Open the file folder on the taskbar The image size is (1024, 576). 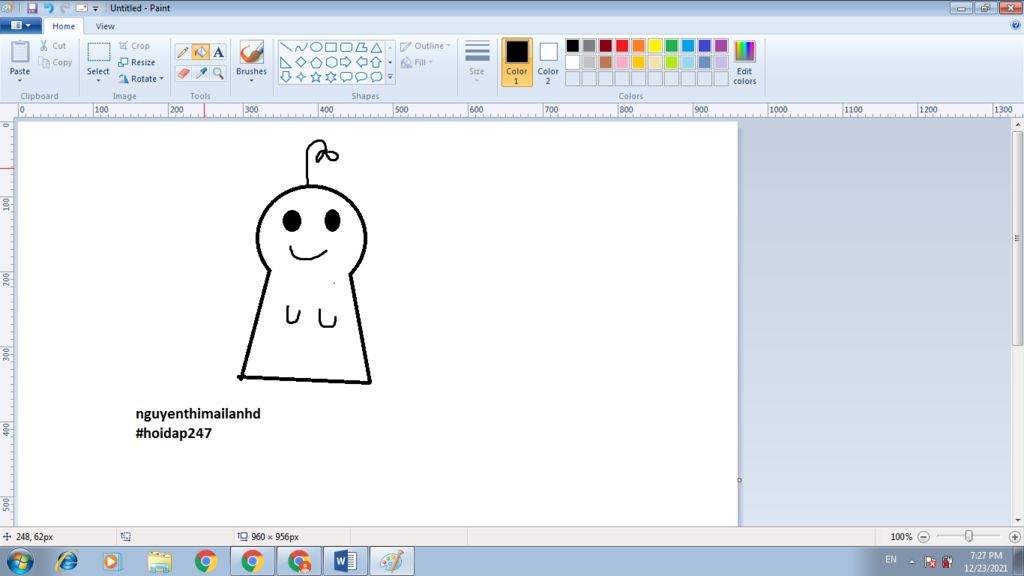(x=159, y=561)
